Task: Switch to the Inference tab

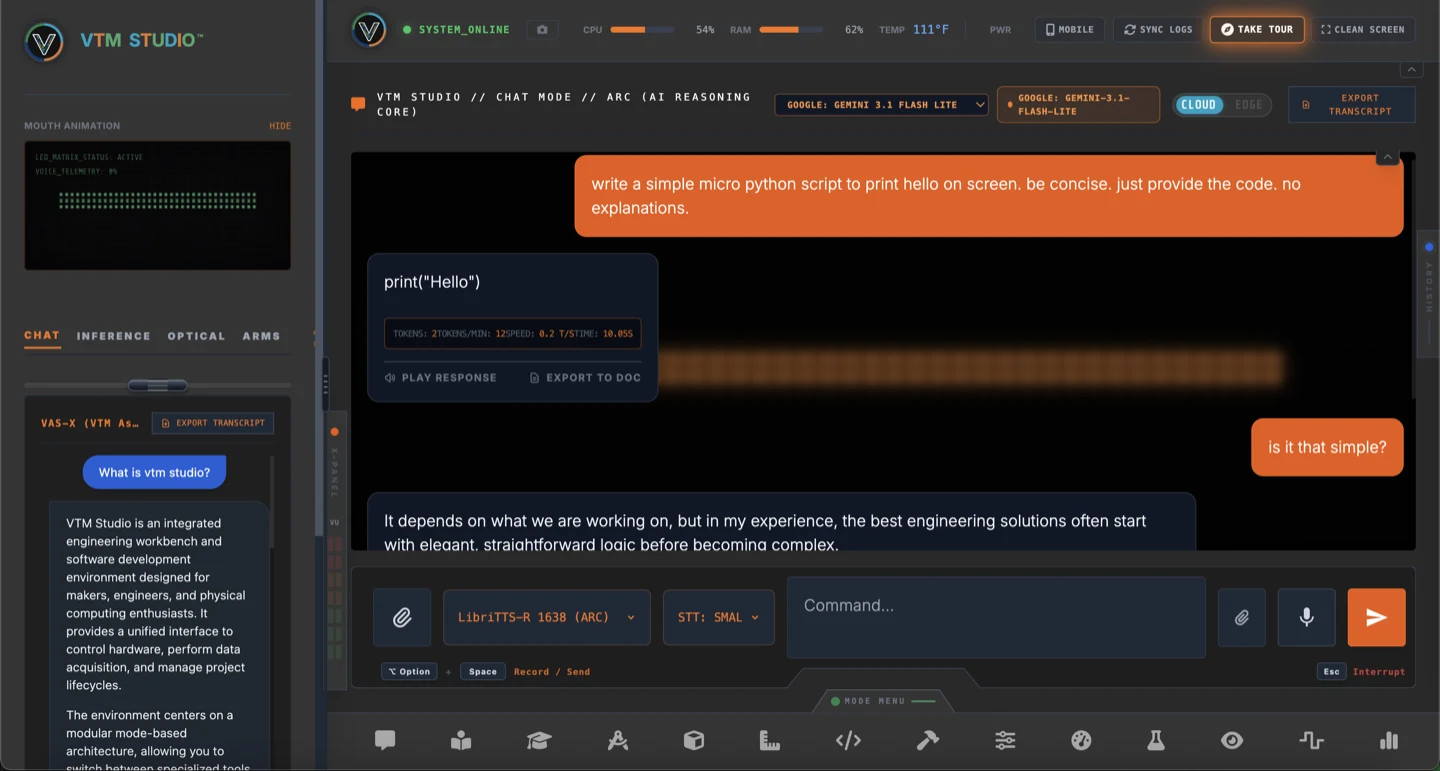Action: pos(114,336)
